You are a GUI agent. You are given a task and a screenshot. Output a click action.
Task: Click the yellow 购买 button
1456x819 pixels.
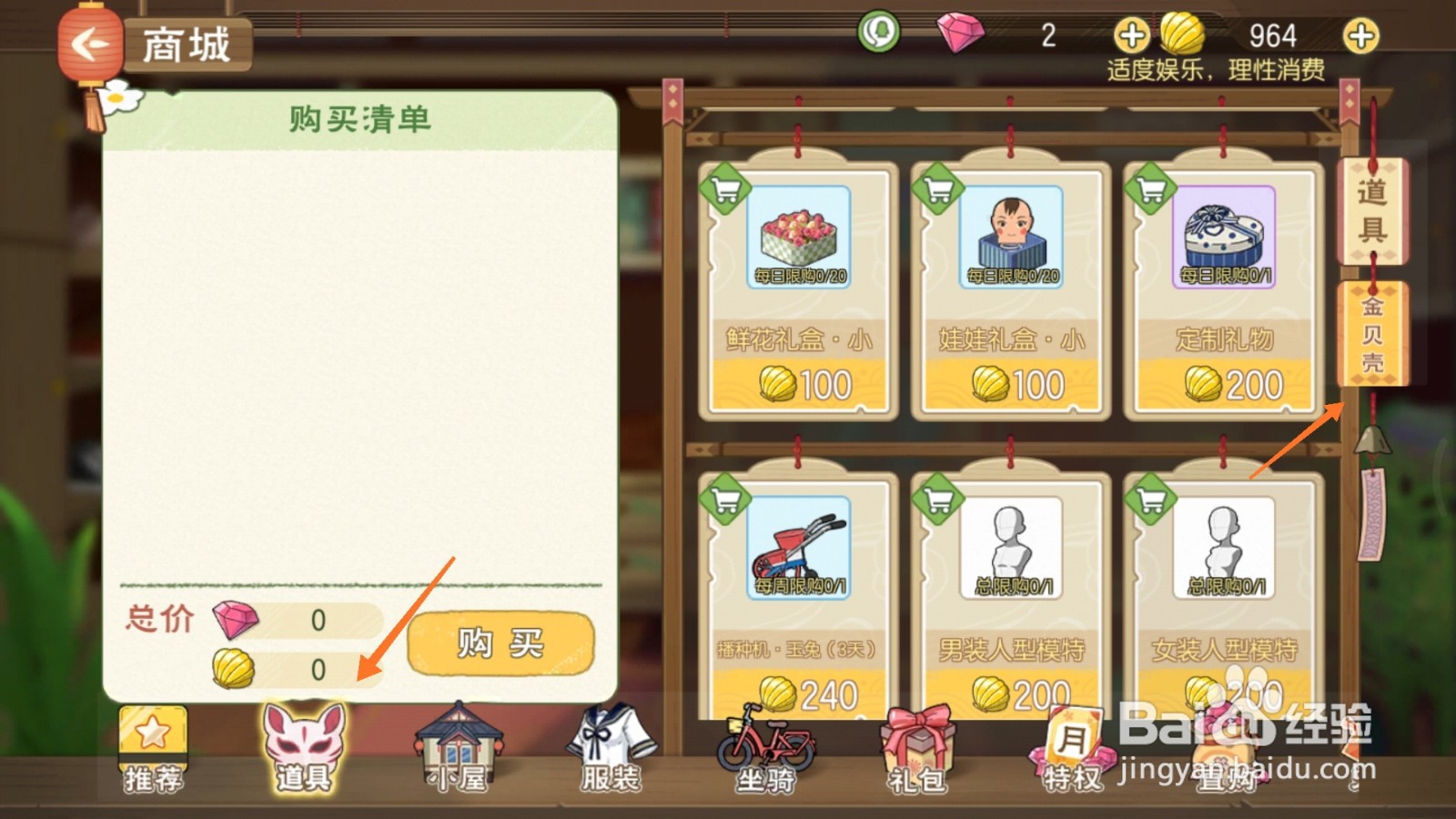coord(500,643)
